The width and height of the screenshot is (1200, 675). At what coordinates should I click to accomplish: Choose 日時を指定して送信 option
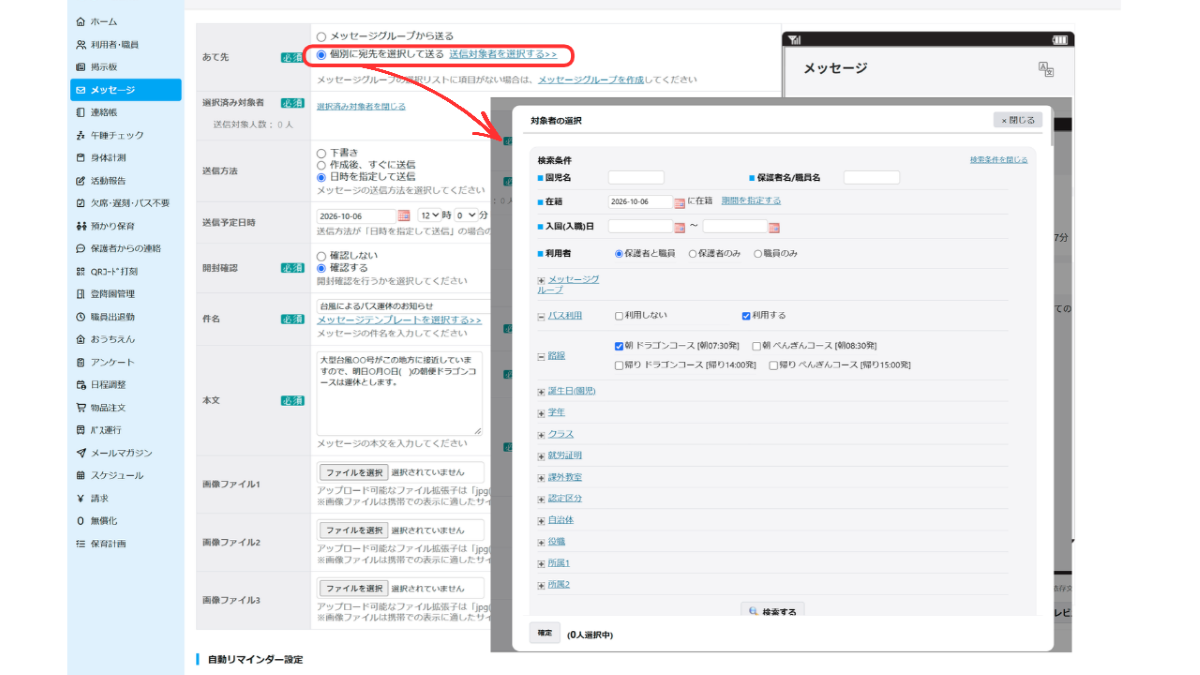tap(322, 176)
